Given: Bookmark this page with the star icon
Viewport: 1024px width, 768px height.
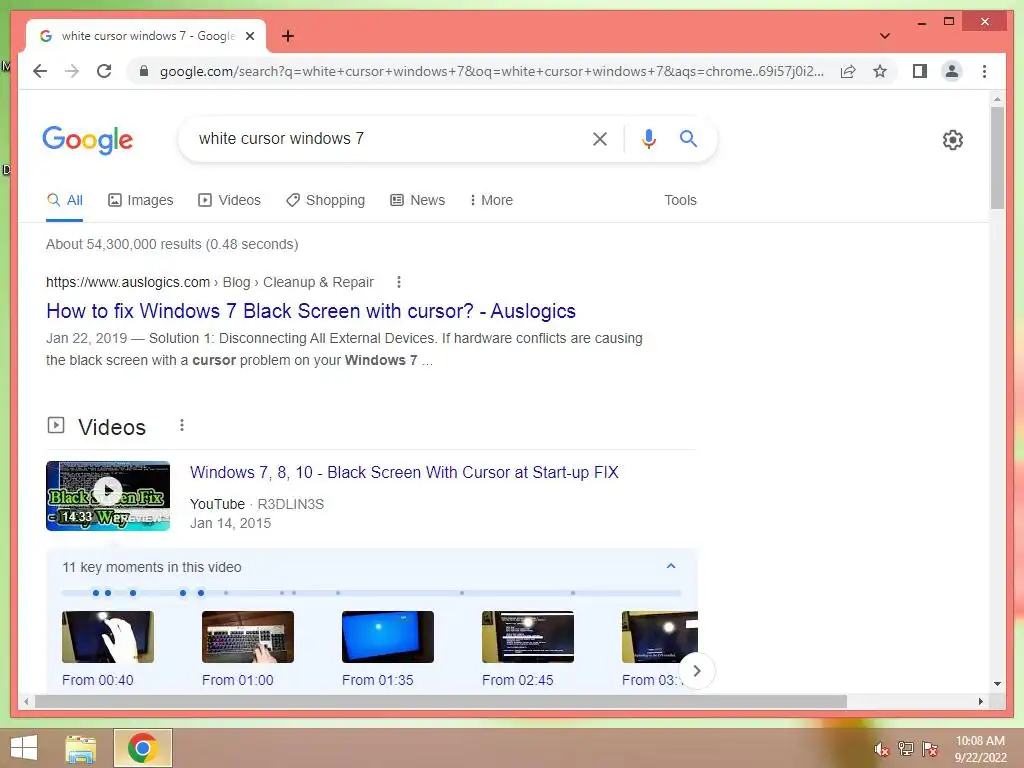Looking at the screenshot, I should pos(880,71).
